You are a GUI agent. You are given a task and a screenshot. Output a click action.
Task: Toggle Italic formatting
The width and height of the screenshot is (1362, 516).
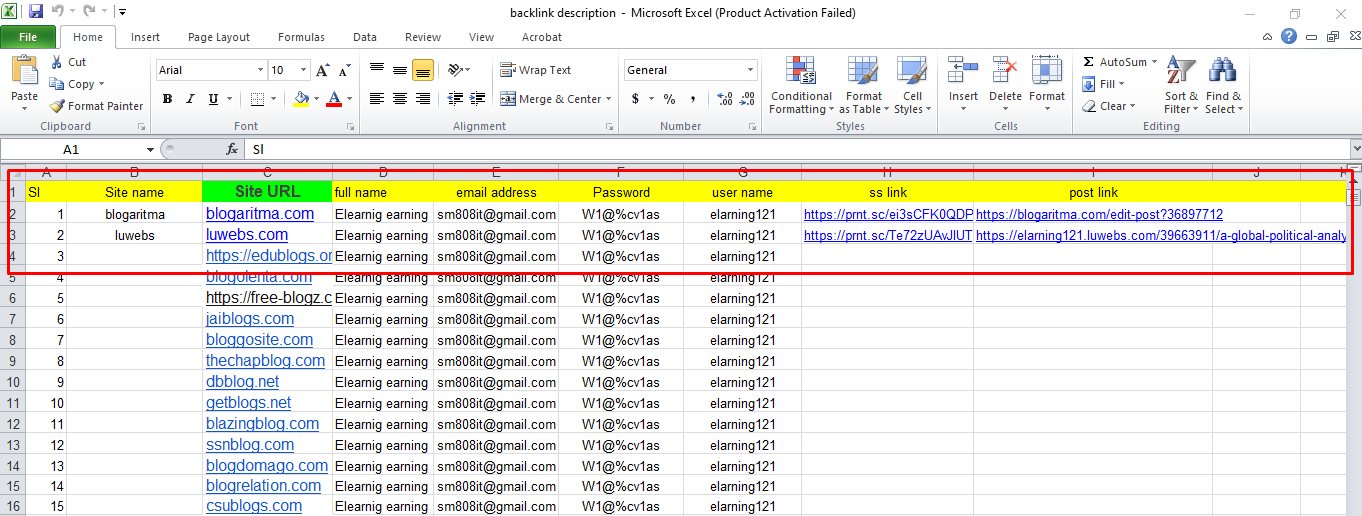(190, 99)
